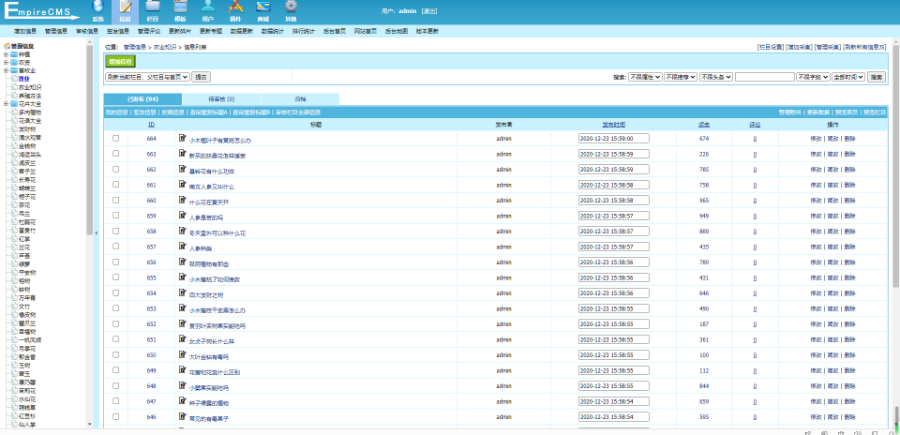Tick the checkbox for row 646
Image resolution: width=900 pixels, height=435 pixels.
tap(116, 417)
